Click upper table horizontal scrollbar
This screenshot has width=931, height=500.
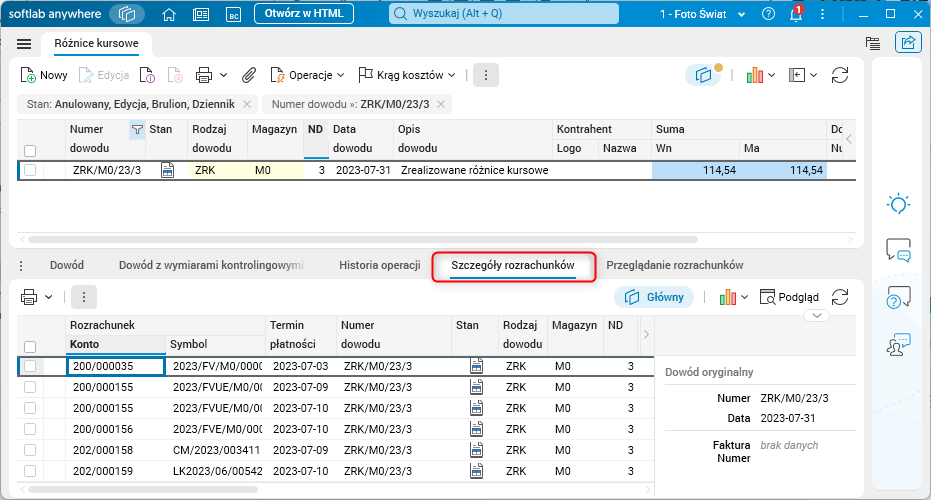[363, 240]
